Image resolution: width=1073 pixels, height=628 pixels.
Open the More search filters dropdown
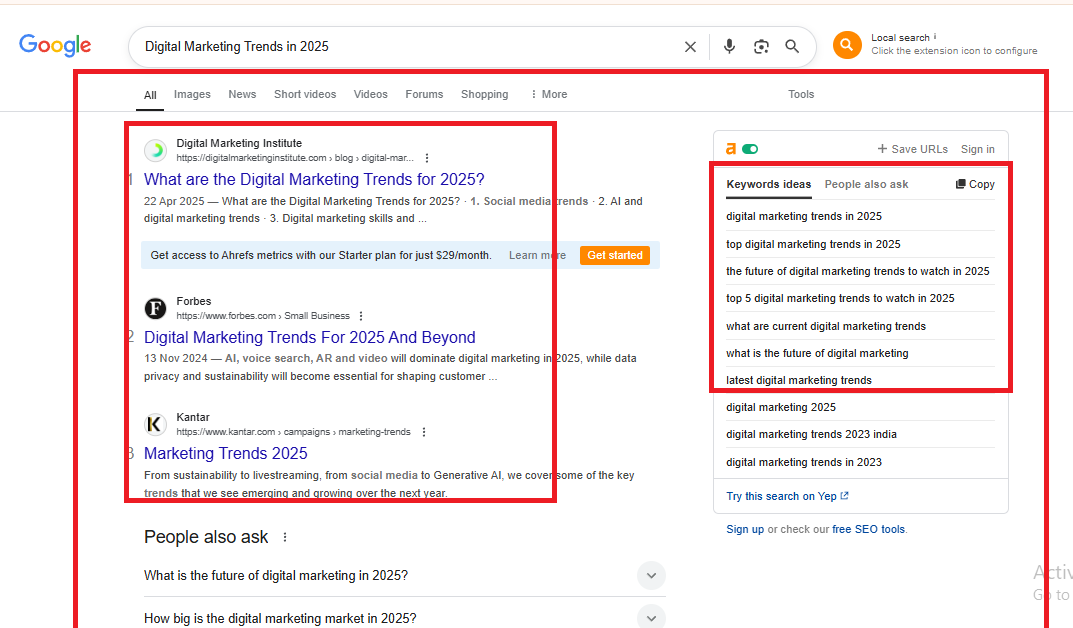coord(549,94)
